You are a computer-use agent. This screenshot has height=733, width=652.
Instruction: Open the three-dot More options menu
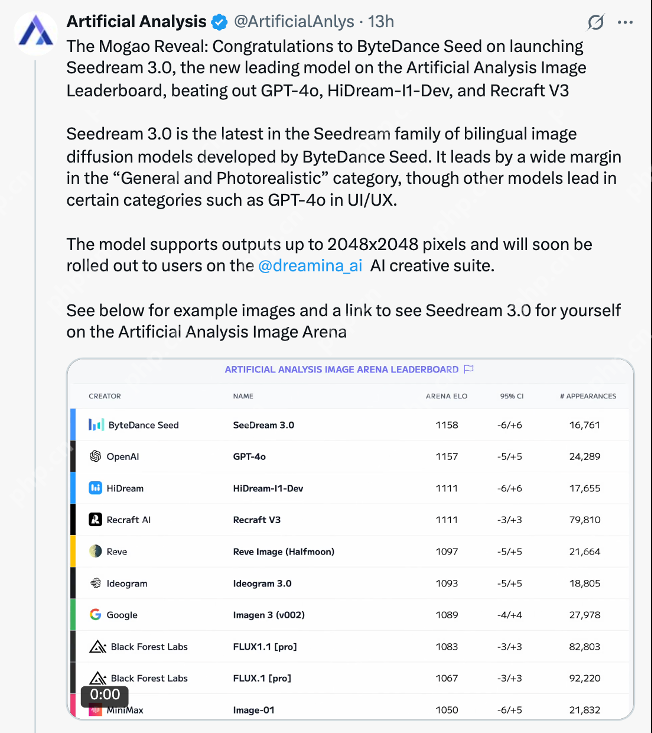pos(625,22)
